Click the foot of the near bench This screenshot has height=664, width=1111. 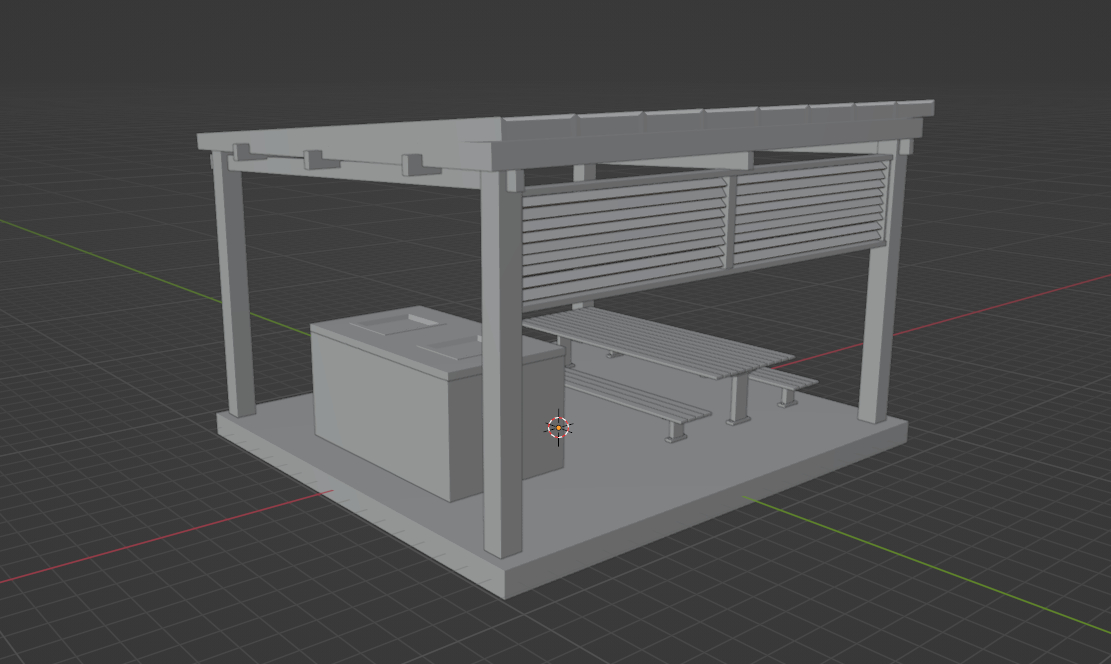coord(678,434)
